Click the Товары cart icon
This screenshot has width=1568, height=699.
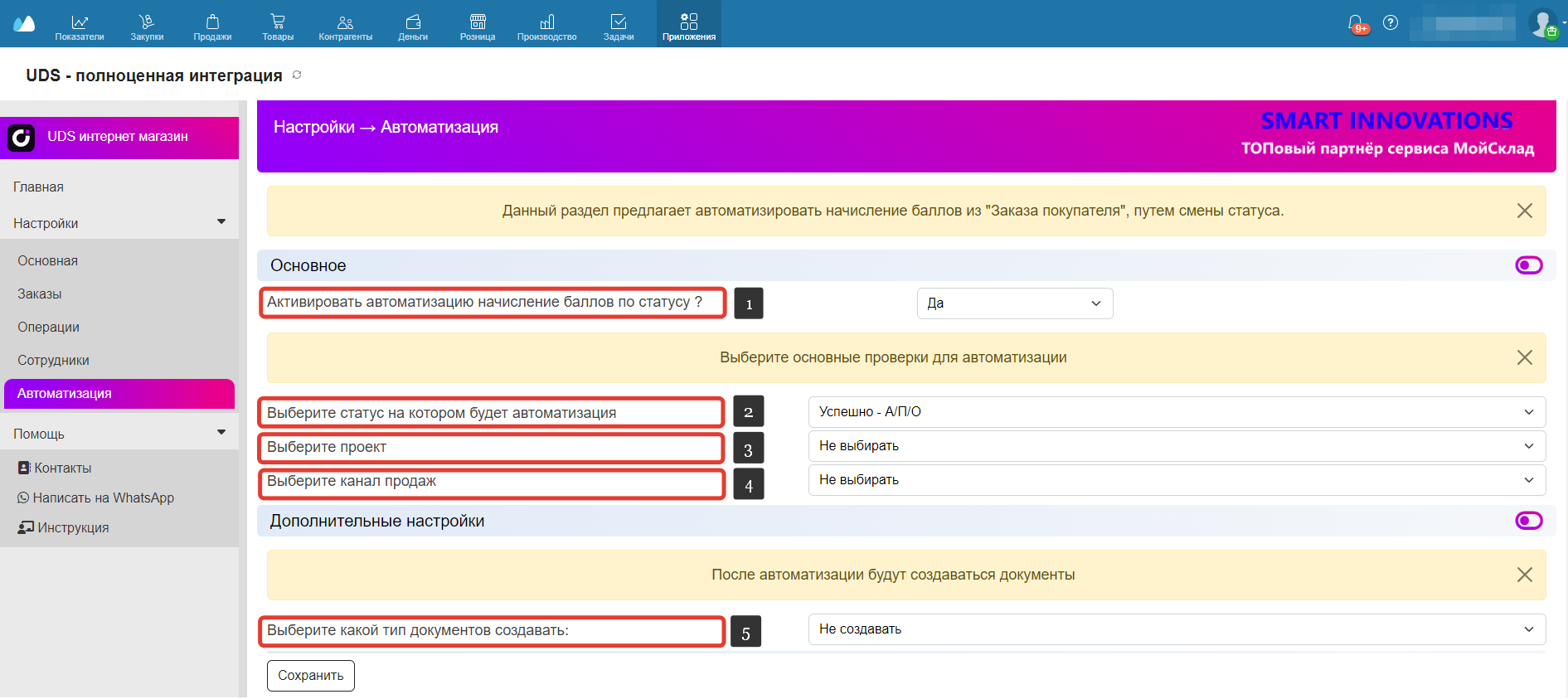(x=278, y=22)
